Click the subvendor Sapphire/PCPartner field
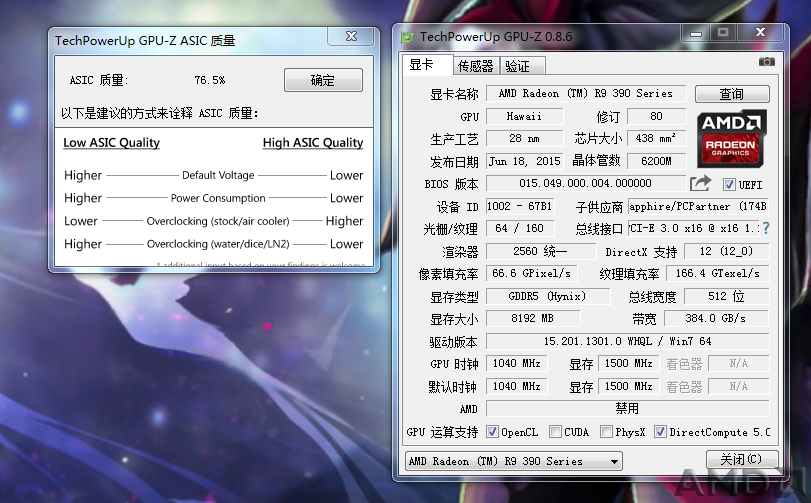This screenshot has width=811, height=503. pos(698,206)
